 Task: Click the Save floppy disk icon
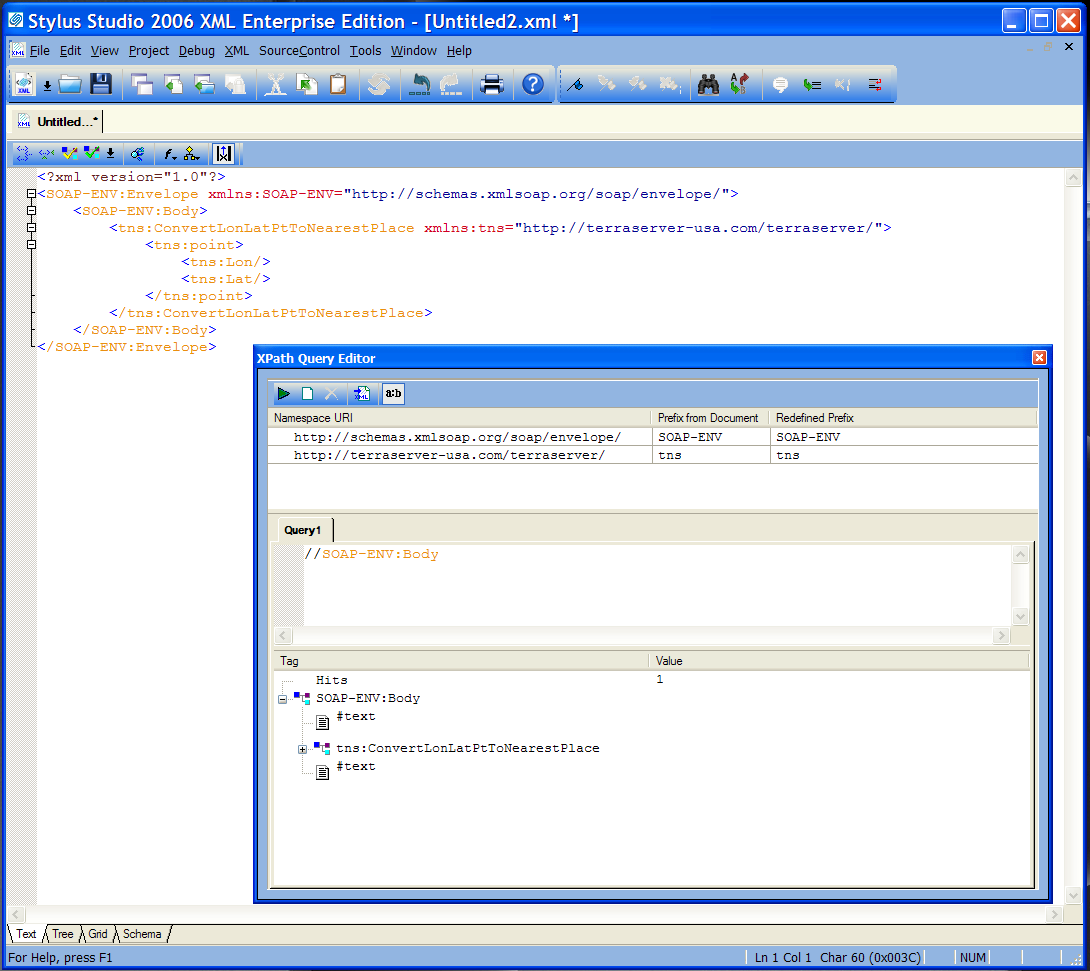101,85
